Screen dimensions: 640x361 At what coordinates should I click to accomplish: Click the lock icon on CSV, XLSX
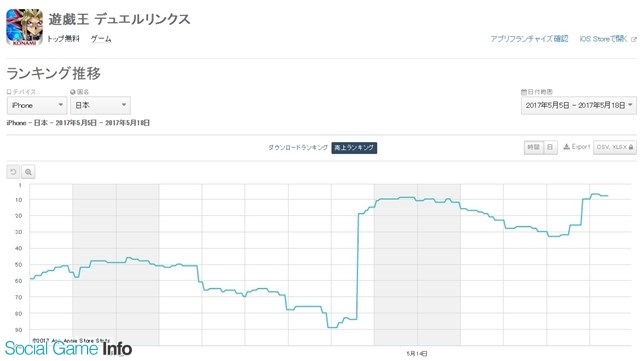pos(631,147)
